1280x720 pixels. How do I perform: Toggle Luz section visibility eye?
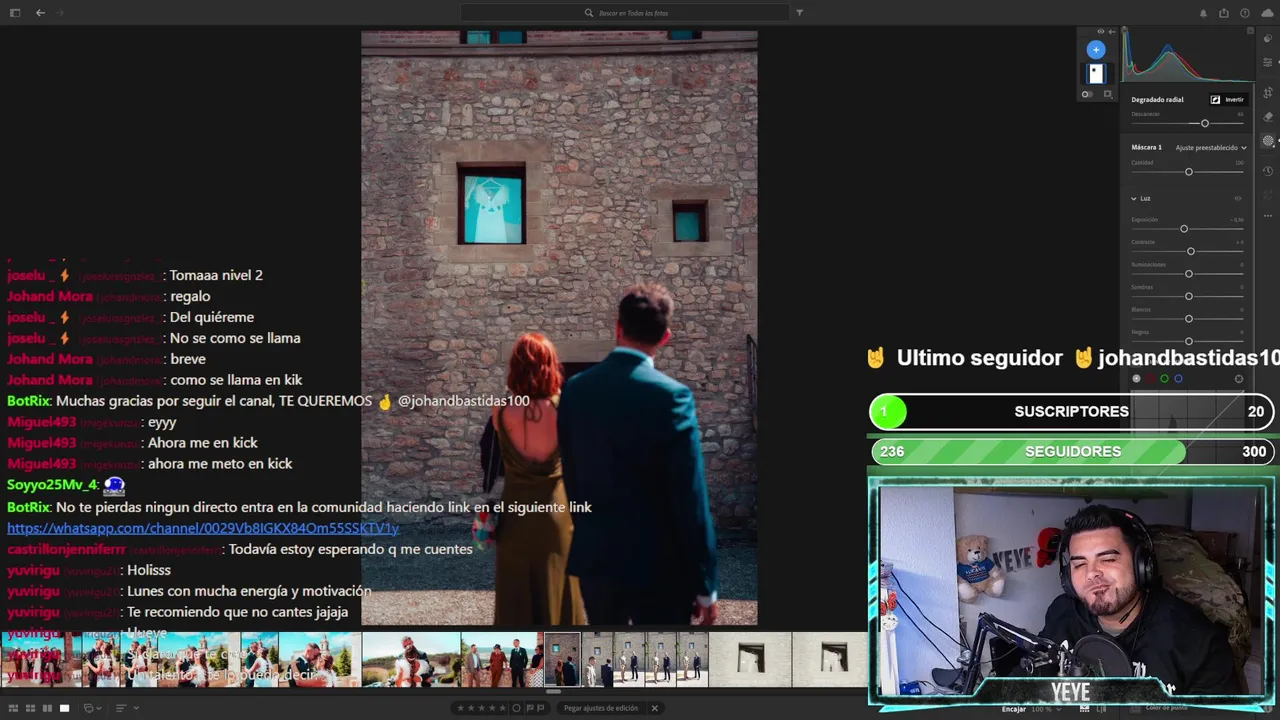1238,198
